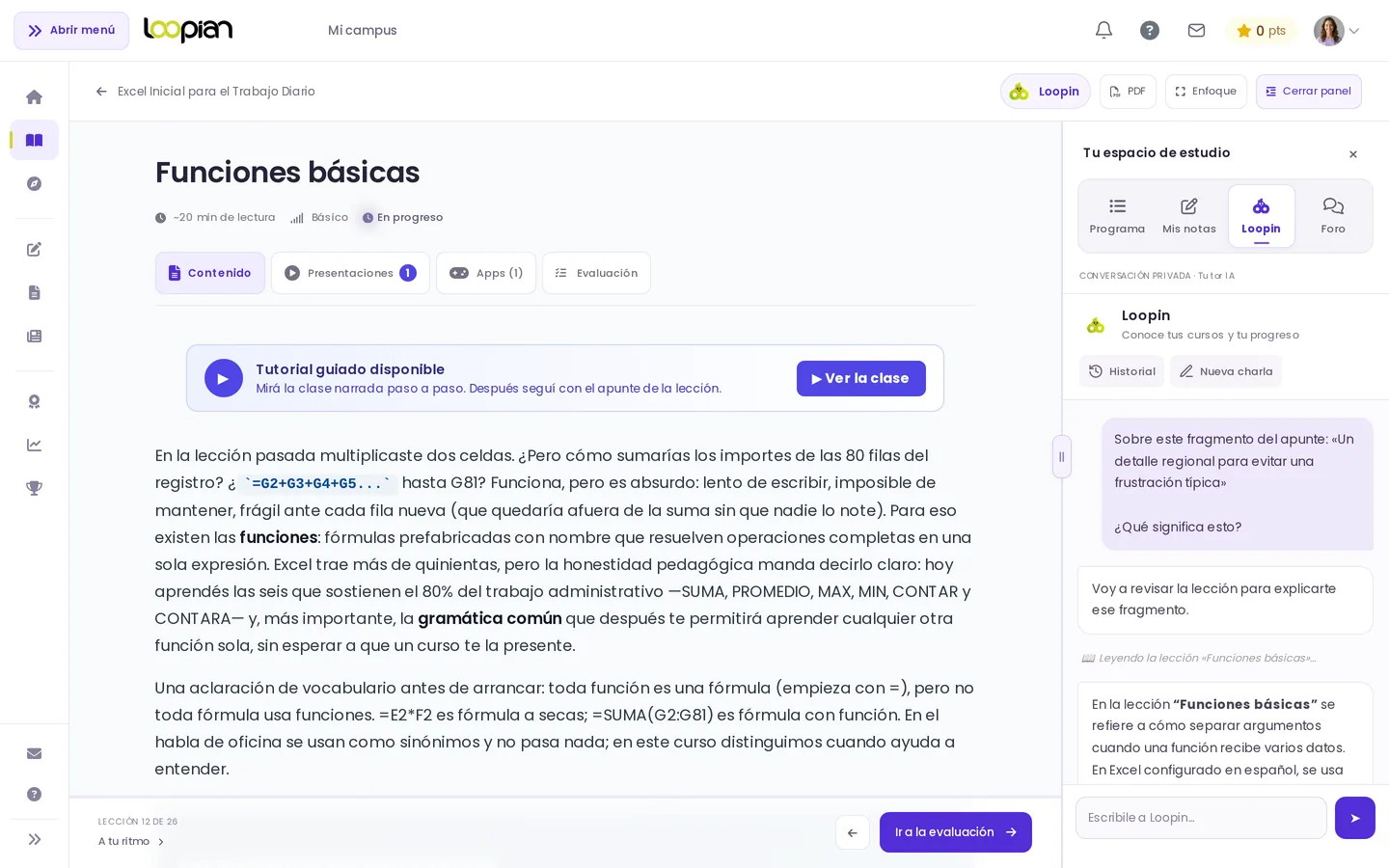
Task: Click the Abrir menú button
Action: pyautogui.click(x=71, y=31)
